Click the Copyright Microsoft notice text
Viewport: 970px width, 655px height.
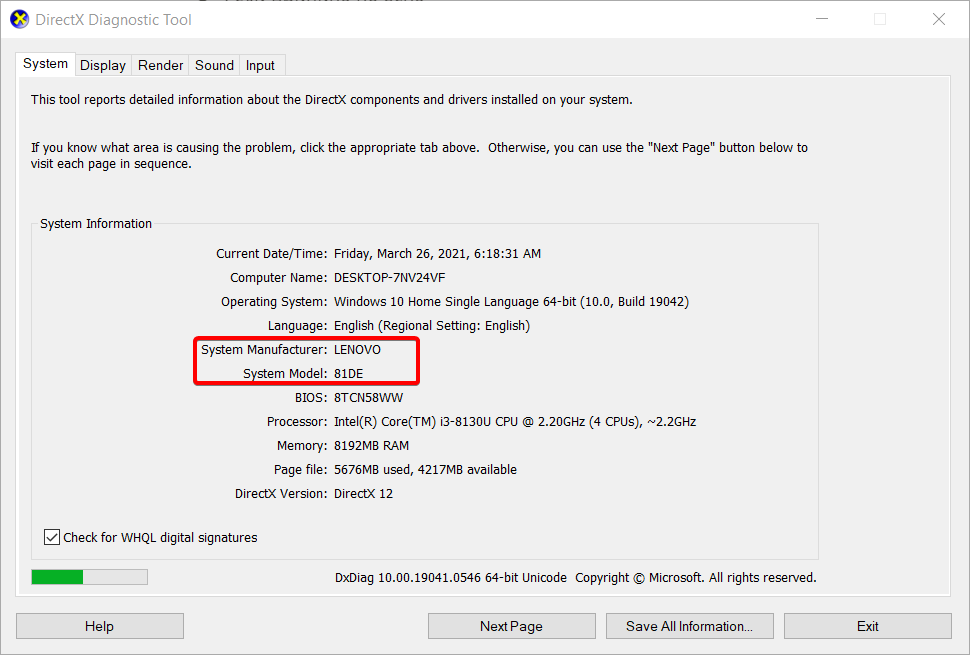tap(696, 577)
